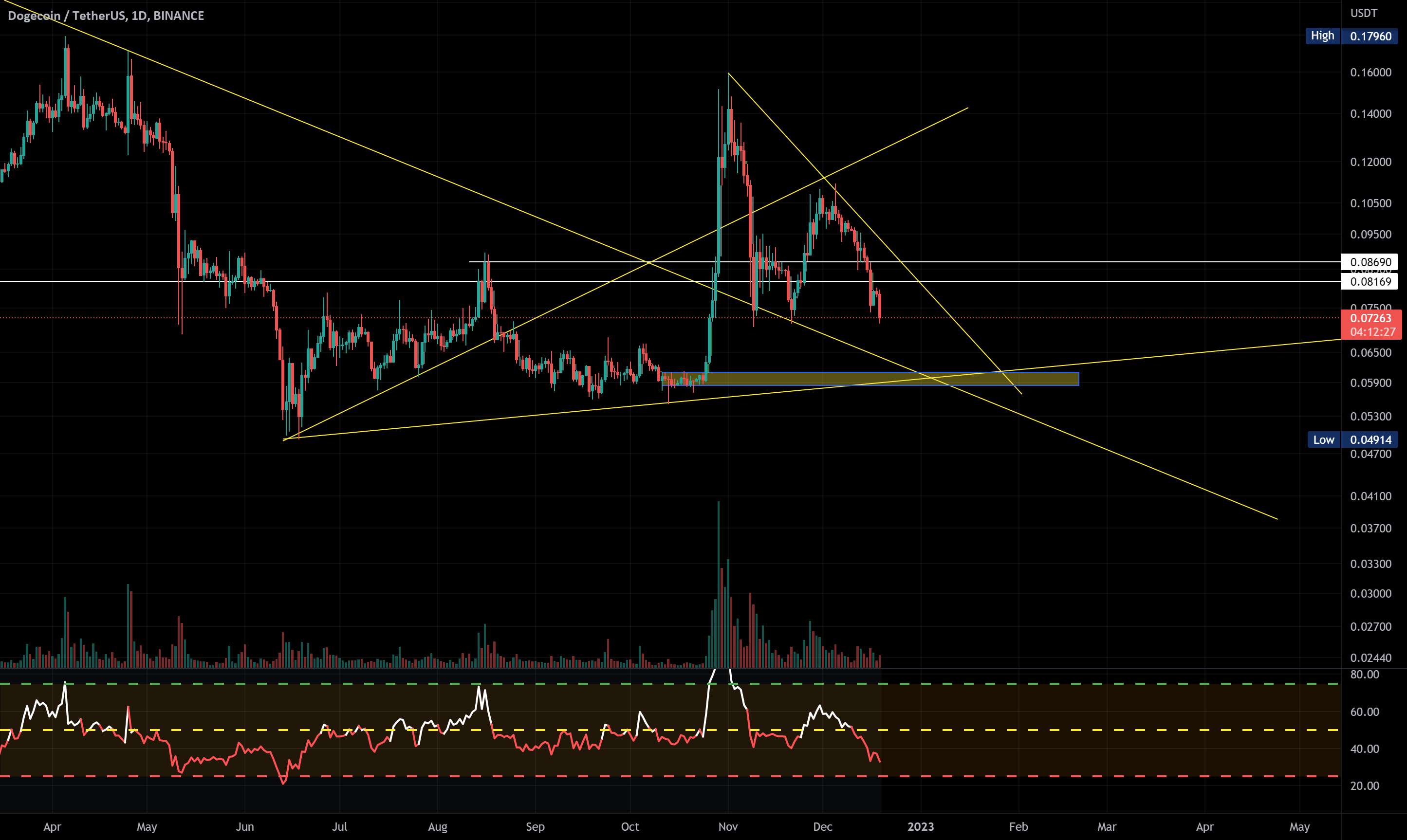Click the Apr label at the left of the time axis
The image size is (1407, 840).
tap(52, 827)
